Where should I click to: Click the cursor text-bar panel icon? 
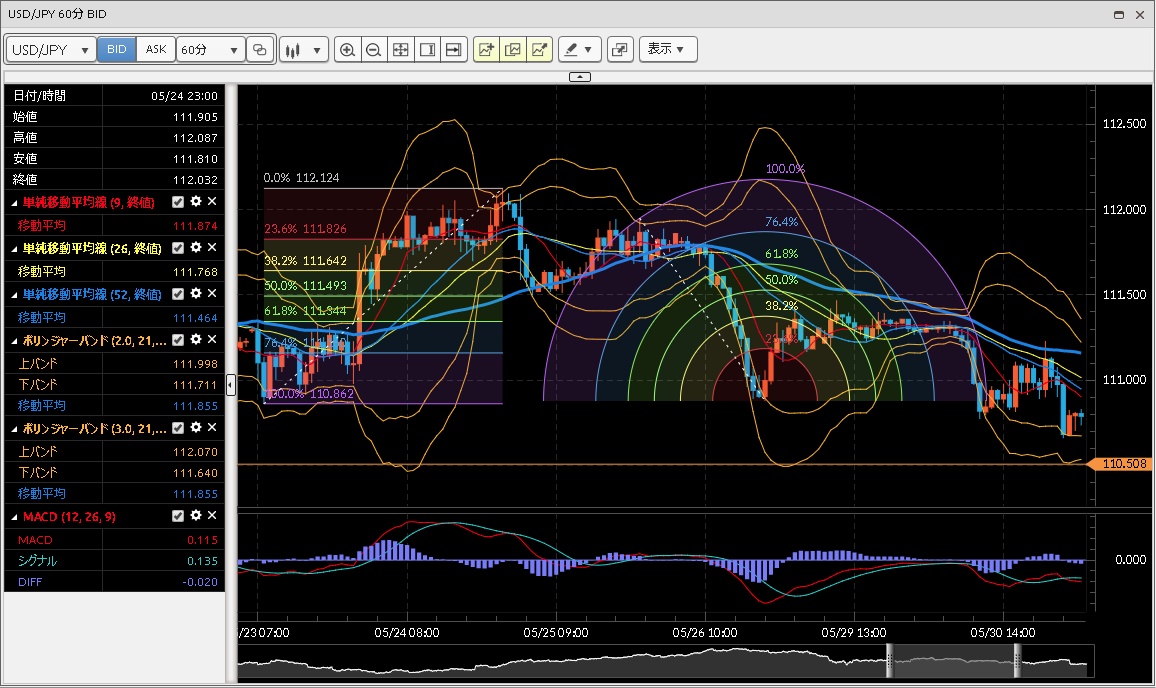[x=427, y=49]
